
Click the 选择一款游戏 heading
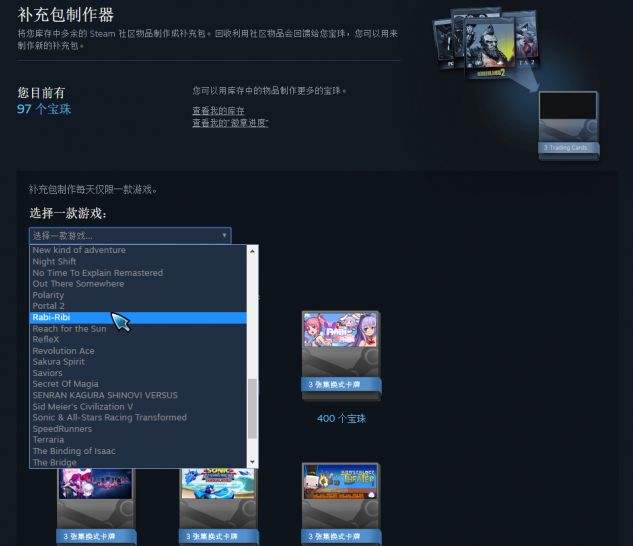point(68,213)
